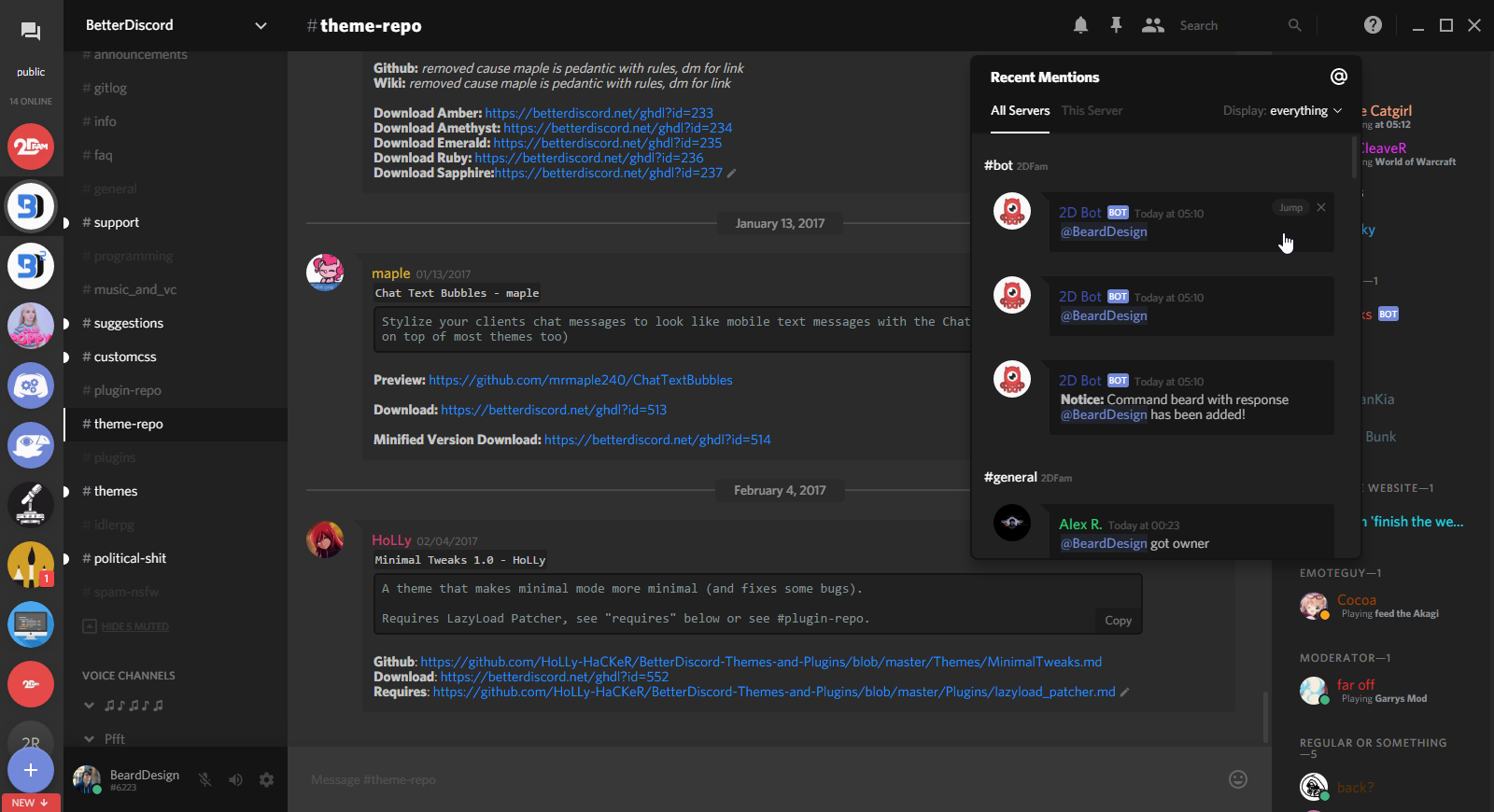Image resolution: width=1494 pixels, height=812 pixels.
Task: Click the chat message area scrollbar
Action: click(1265, 717)
